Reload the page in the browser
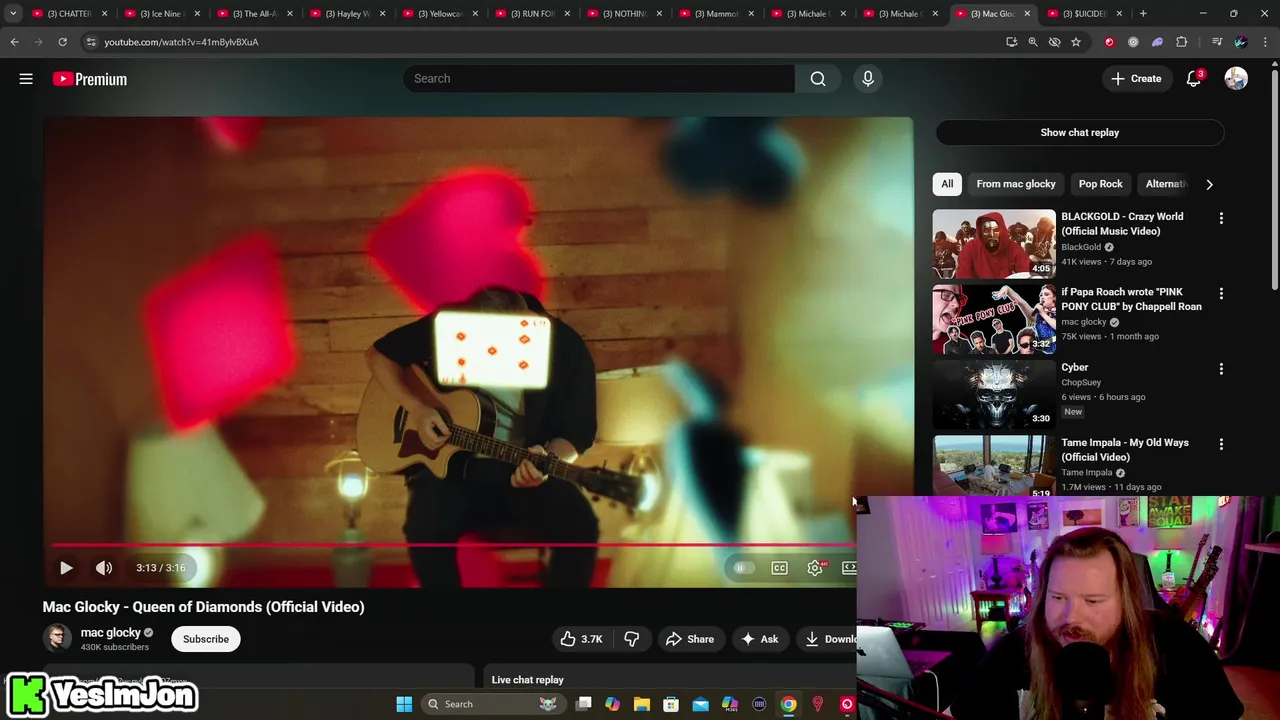 pyautogui.click(x=62, y=42)
